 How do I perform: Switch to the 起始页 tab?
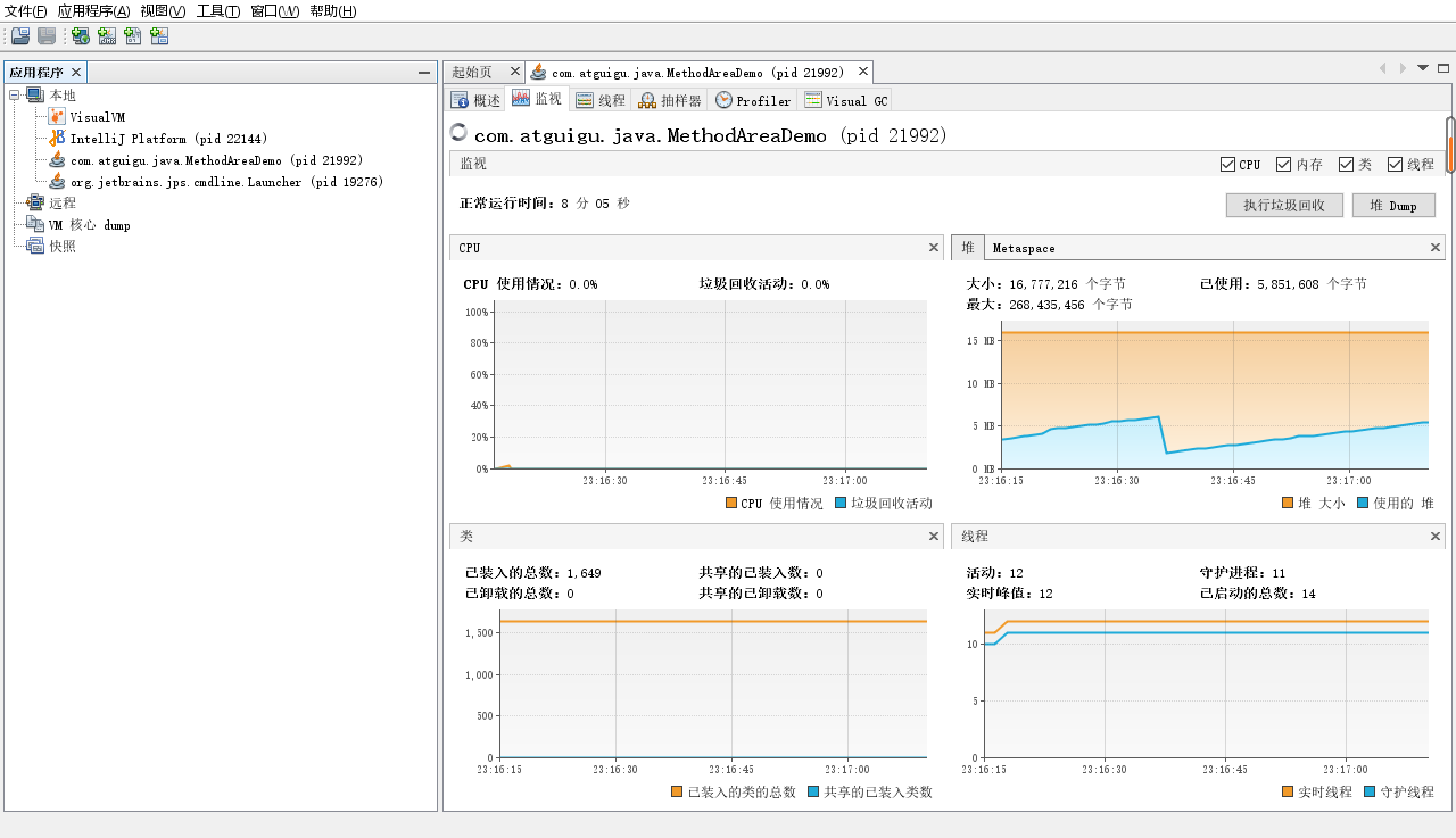point(472,72)
